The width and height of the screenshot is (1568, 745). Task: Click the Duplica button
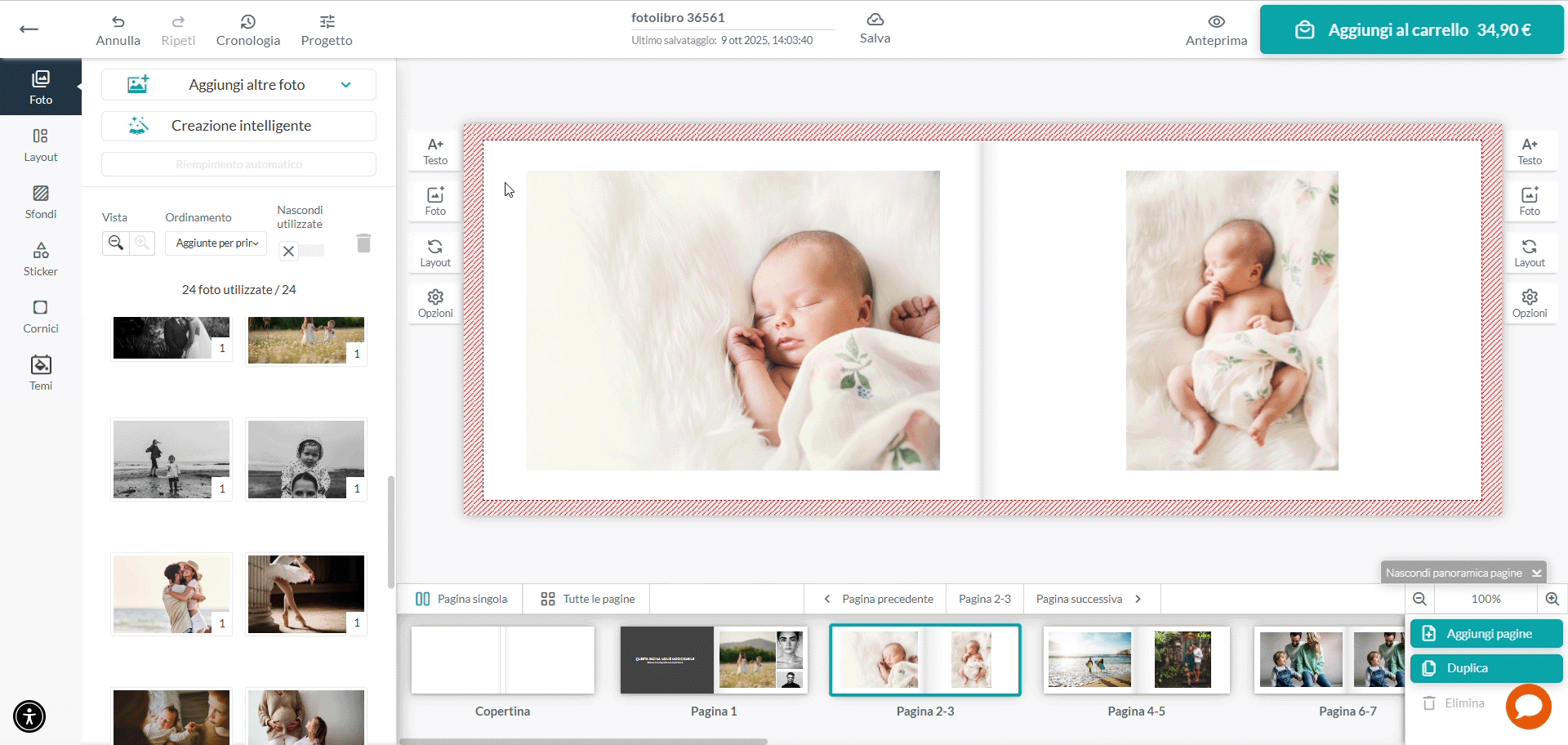pos(1486,668)
